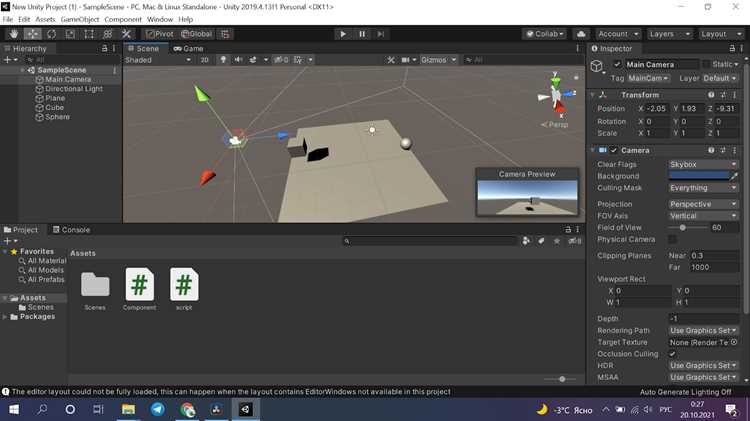The width and height of the screenshot is (750, 421).
Task: Open Transform component help icon
Action: [x=711, y=95]
